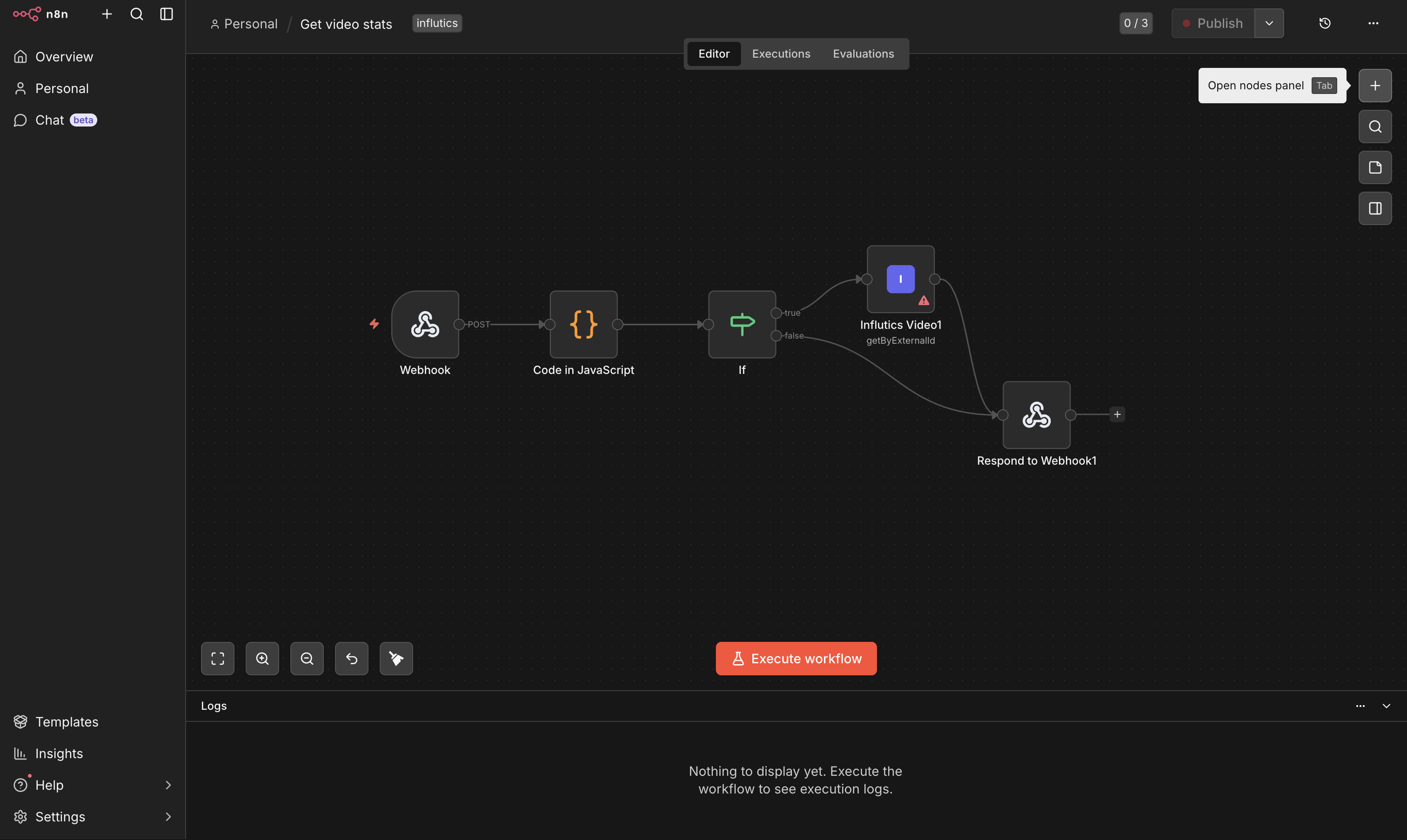This screenshot has height=840, width=1407.
Task: Select the Code in JavaScript node
Action: coord(583,324)
